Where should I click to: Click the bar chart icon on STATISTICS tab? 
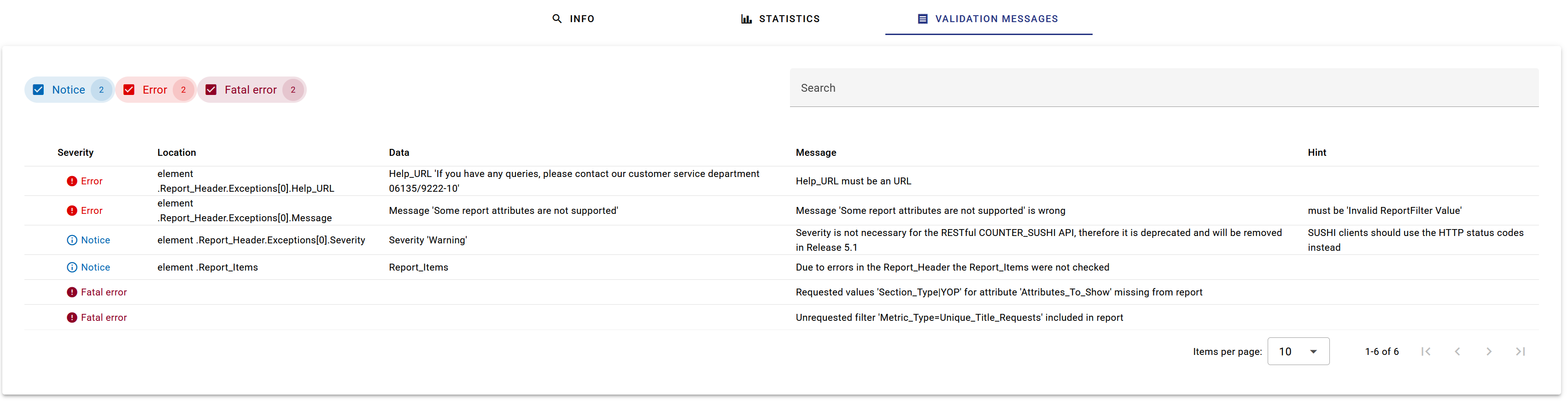coord(746,19)
